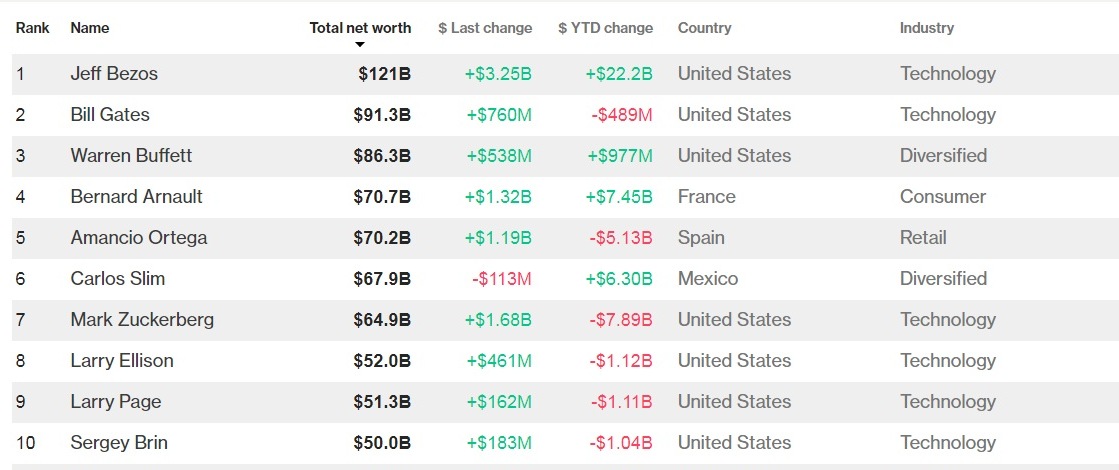Click France in the Country column
The image size is (1119, 470).
point(707,197)
